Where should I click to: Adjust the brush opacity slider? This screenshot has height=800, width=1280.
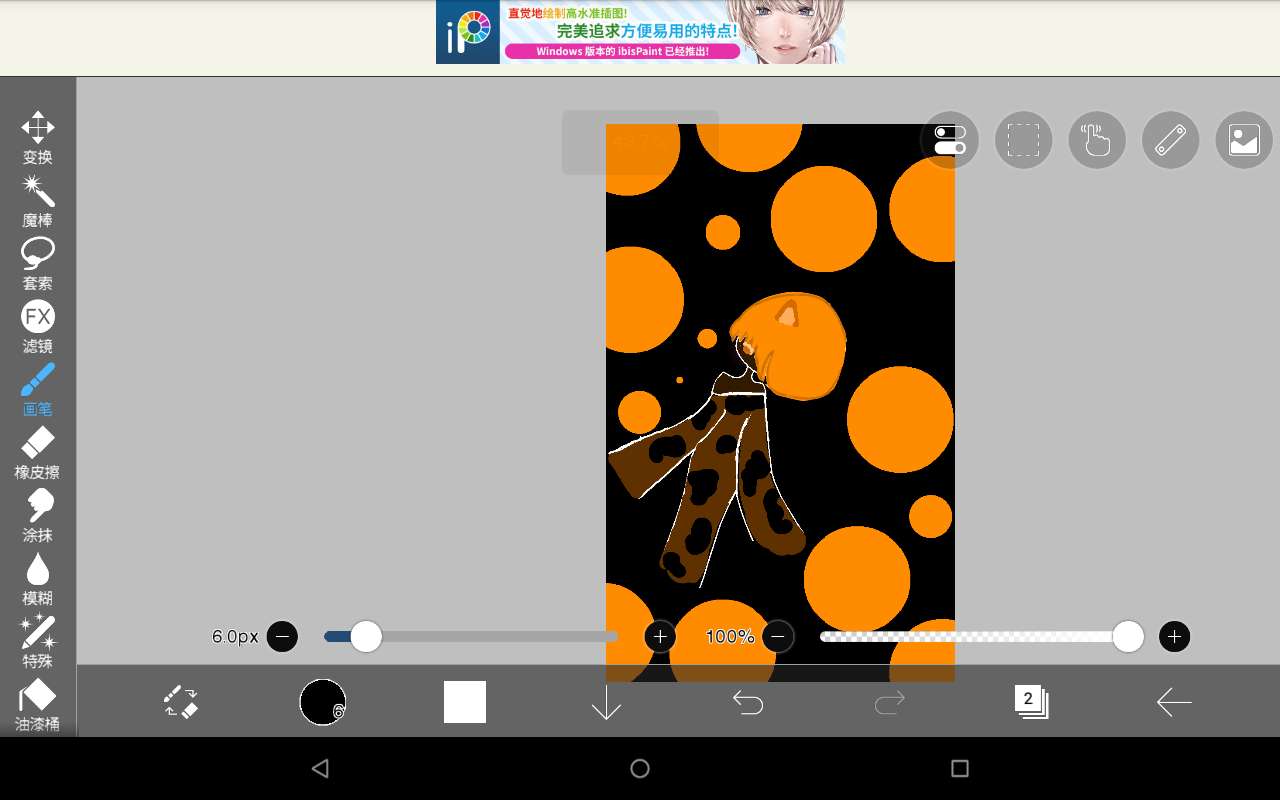pyautogui.click(x=982, y=636)
